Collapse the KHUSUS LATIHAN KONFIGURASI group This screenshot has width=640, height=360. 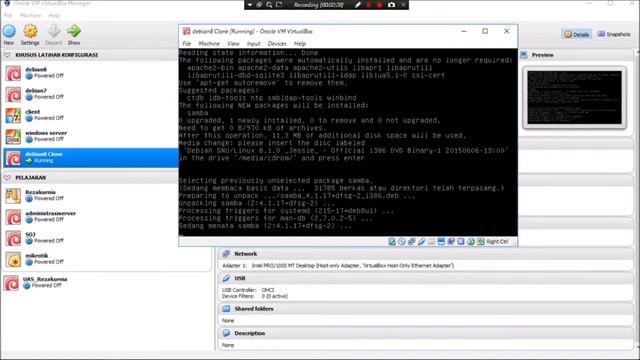pos(7,55)
